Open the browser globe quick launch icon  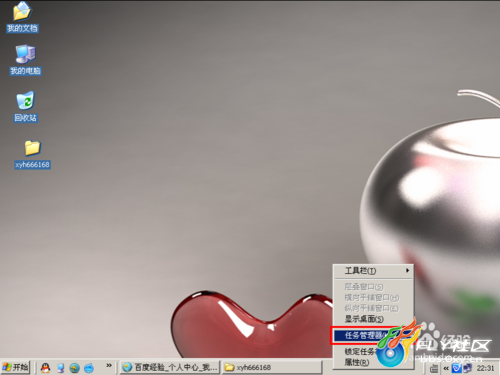74,368
